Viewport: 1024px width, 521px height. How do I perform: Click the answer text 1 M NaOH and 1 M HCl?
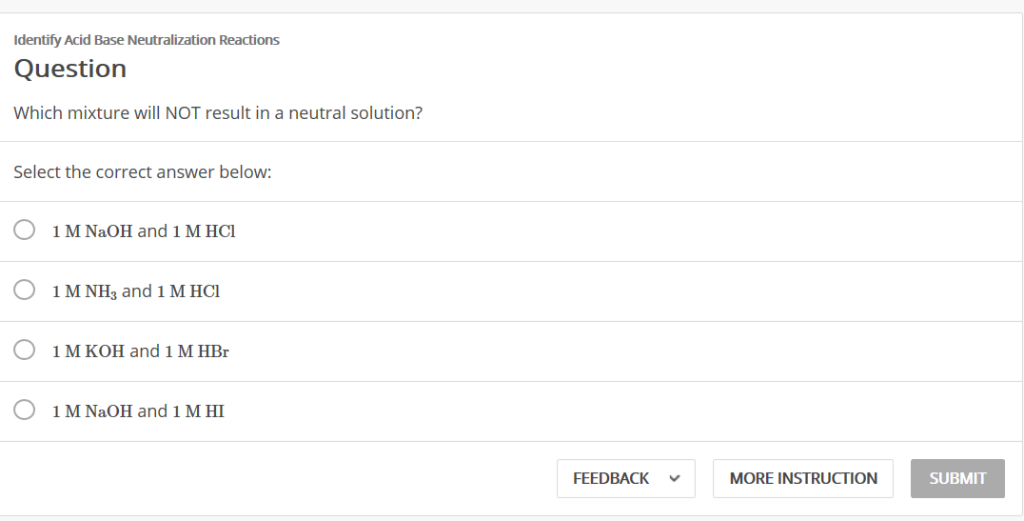[144, 231]
